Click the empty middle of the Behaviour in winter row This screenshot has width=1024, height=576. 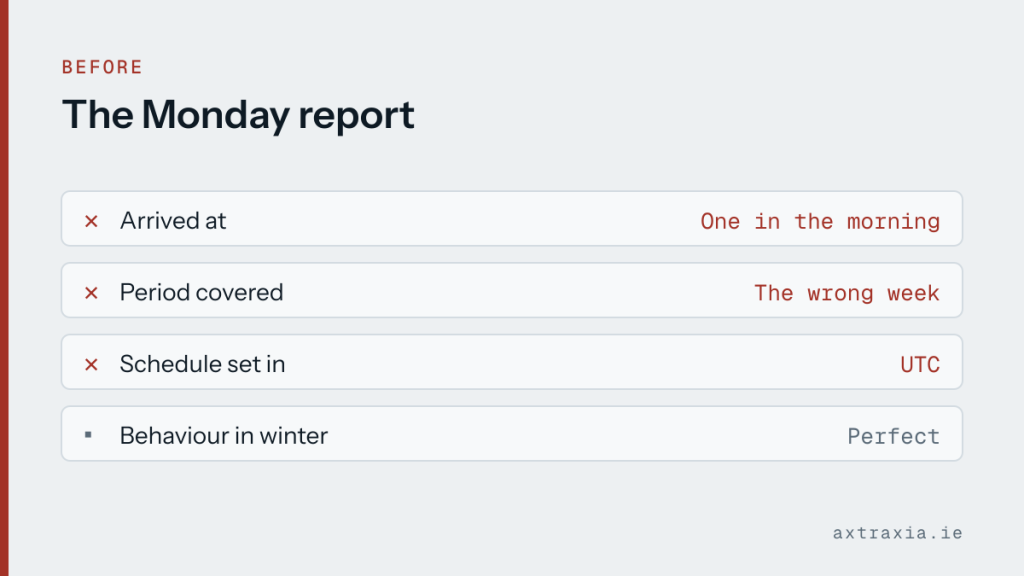tap(588, 434)
